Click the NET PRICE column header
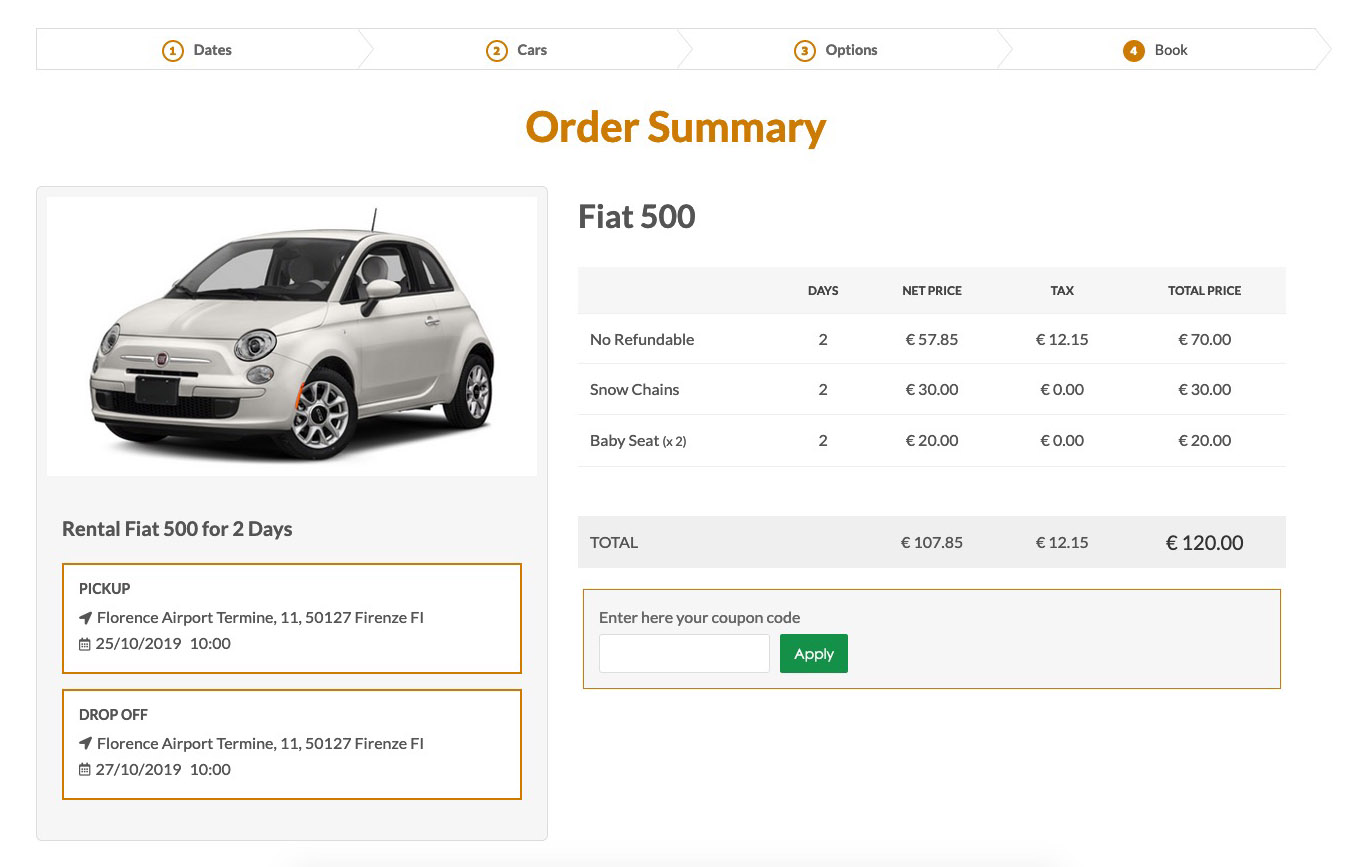This screenshot has width=1352, height=867. (x=932, y=291)
